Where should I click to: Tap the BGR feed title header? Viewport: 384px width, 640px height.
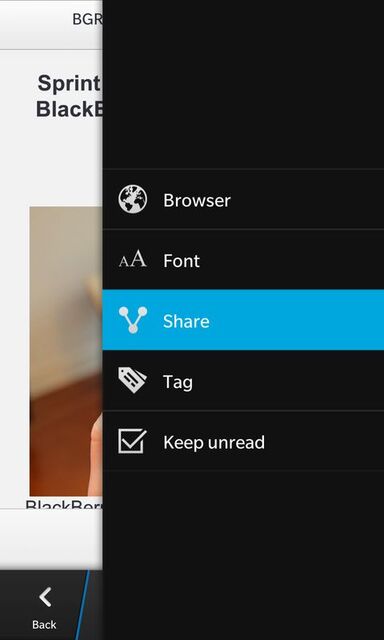(x=87, y=19)
